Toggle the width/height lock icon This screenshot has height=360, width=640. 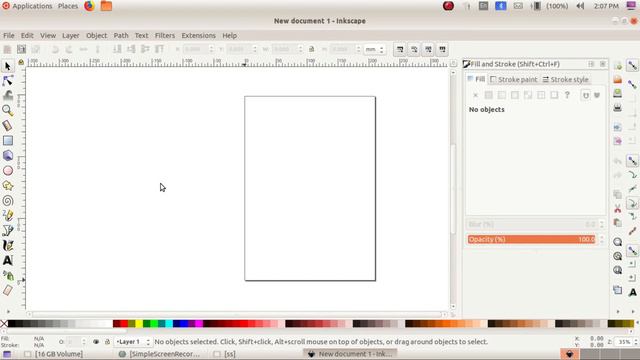pos(311,49)
